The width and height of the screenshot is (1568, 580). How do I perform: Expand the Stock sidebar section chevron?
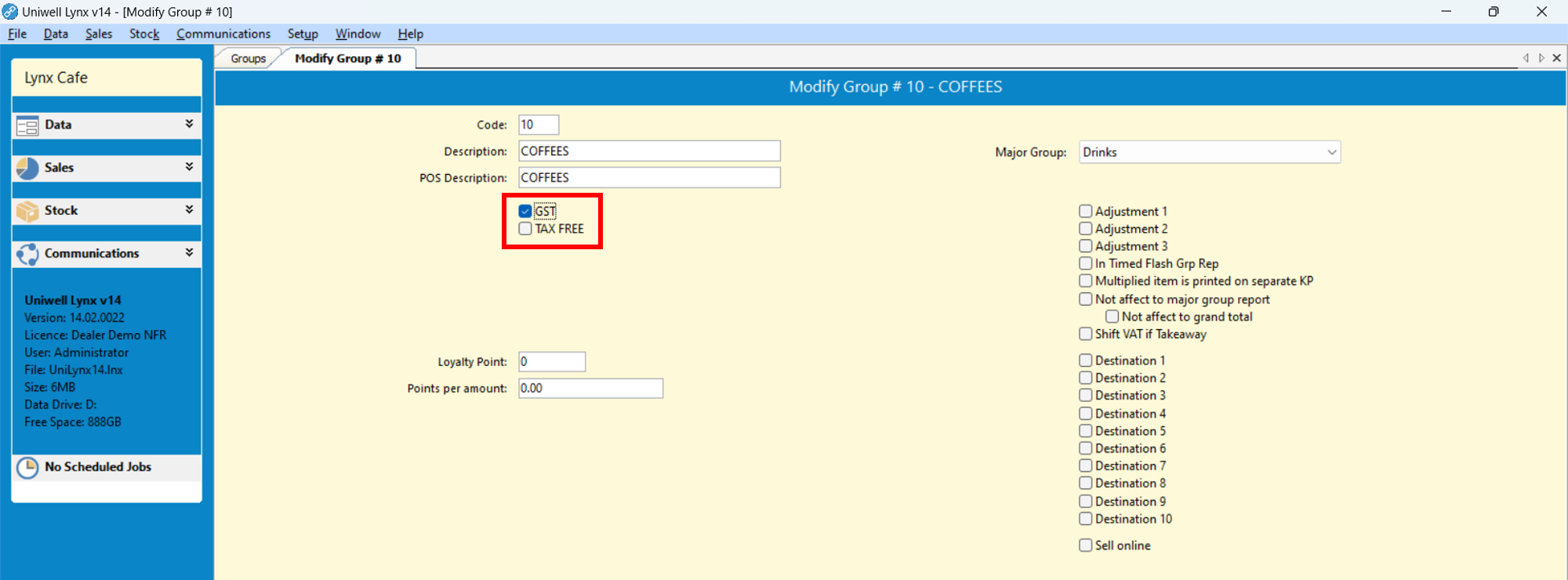pos(189,210)
